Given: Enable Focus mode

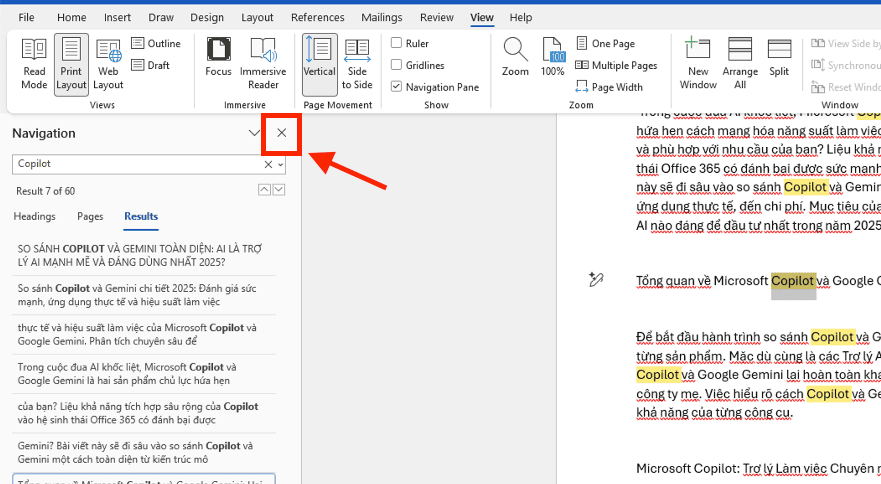Looking at the screenshot, I should (218, 57).
